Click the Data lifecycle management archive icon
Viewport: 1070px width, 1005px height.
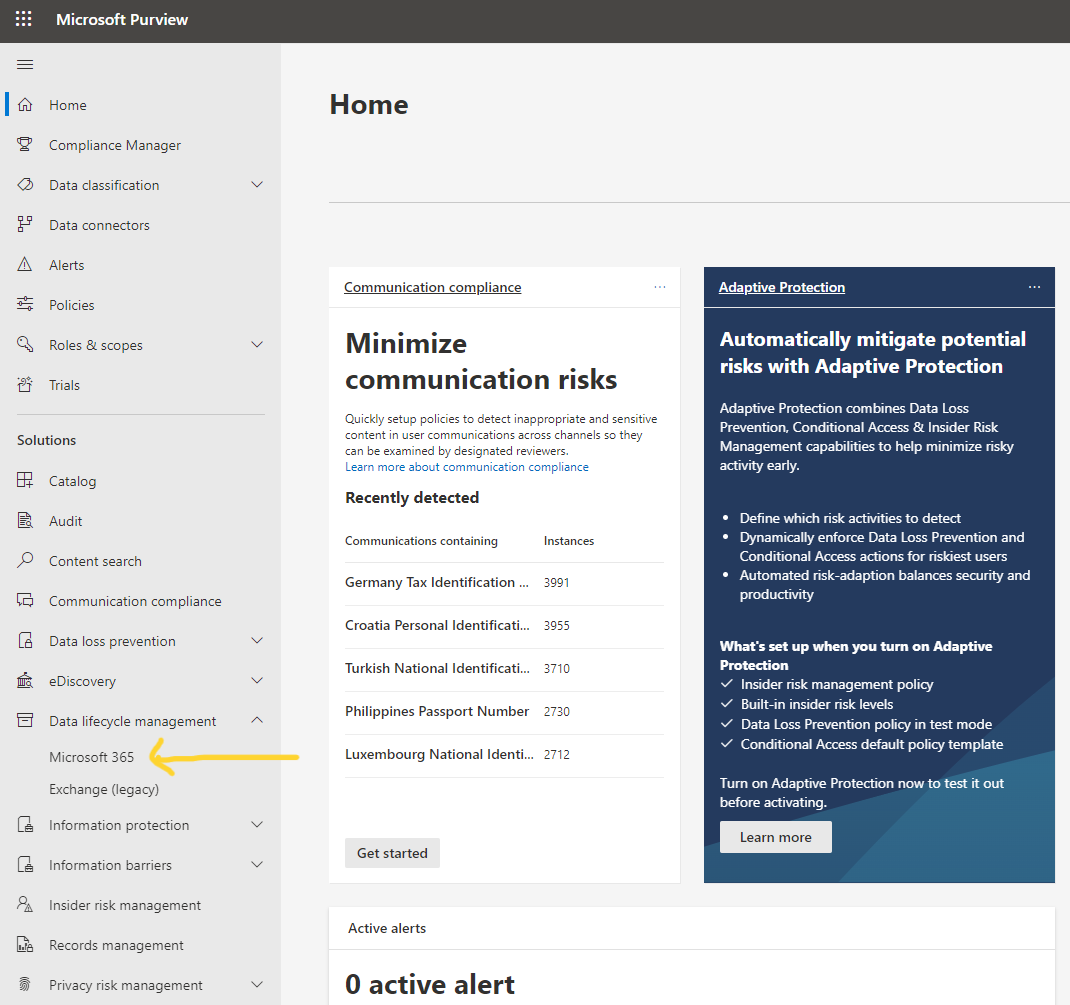click(x=25, y=720)
